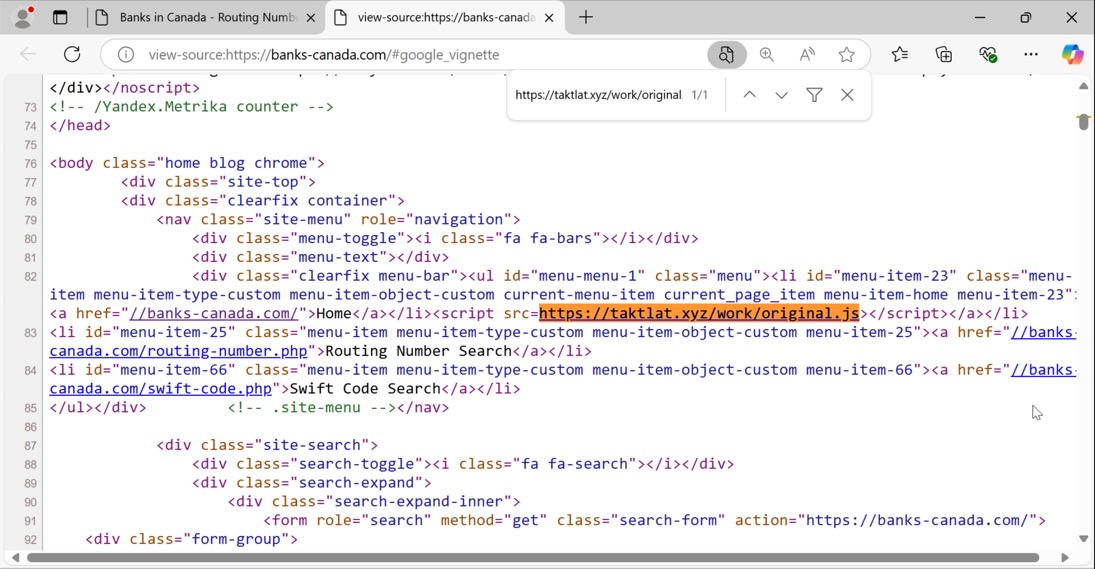Click the div class="menu-text" line

pos(321,258)
